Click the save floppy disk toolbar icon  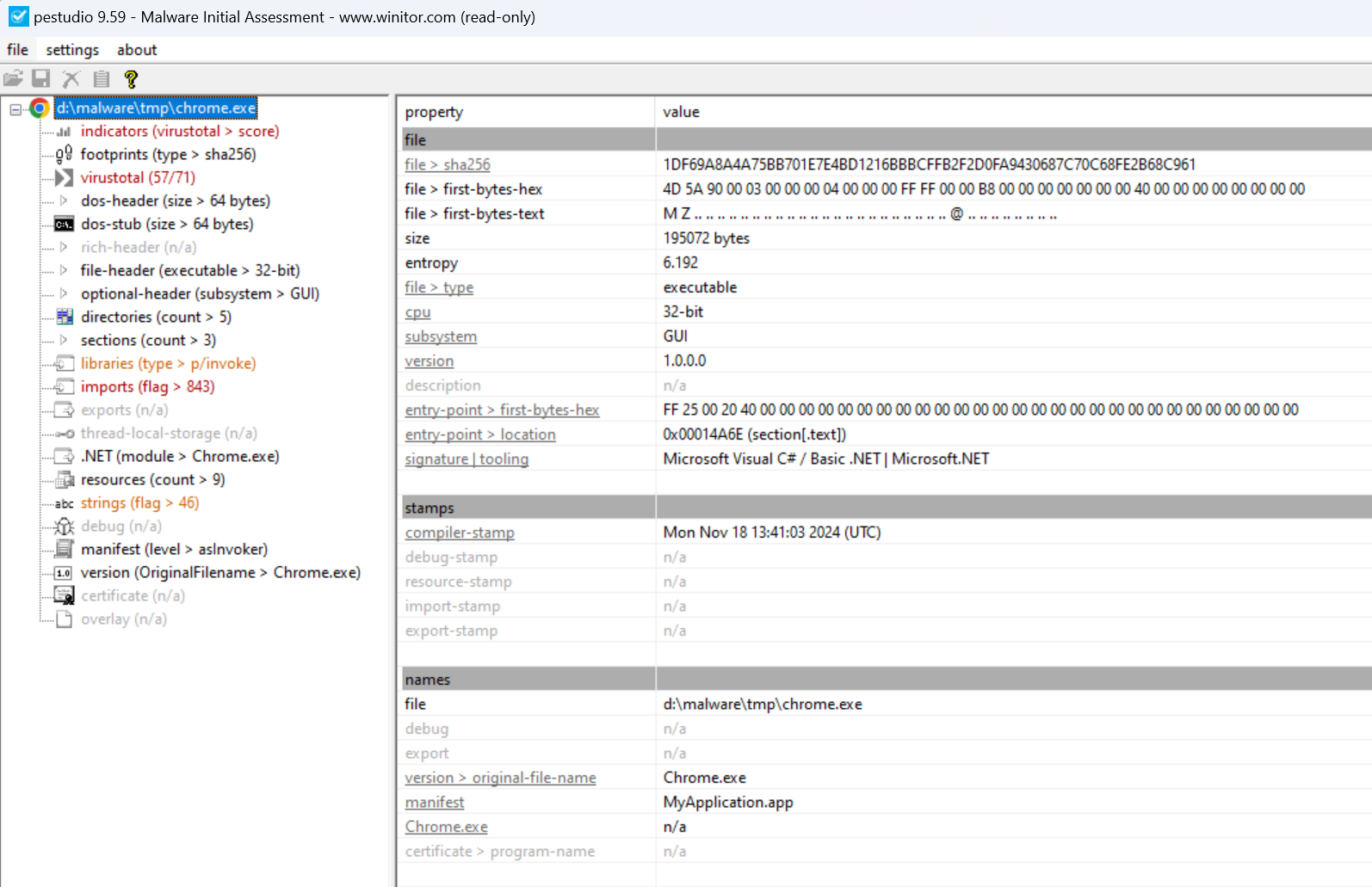[40, 79]
